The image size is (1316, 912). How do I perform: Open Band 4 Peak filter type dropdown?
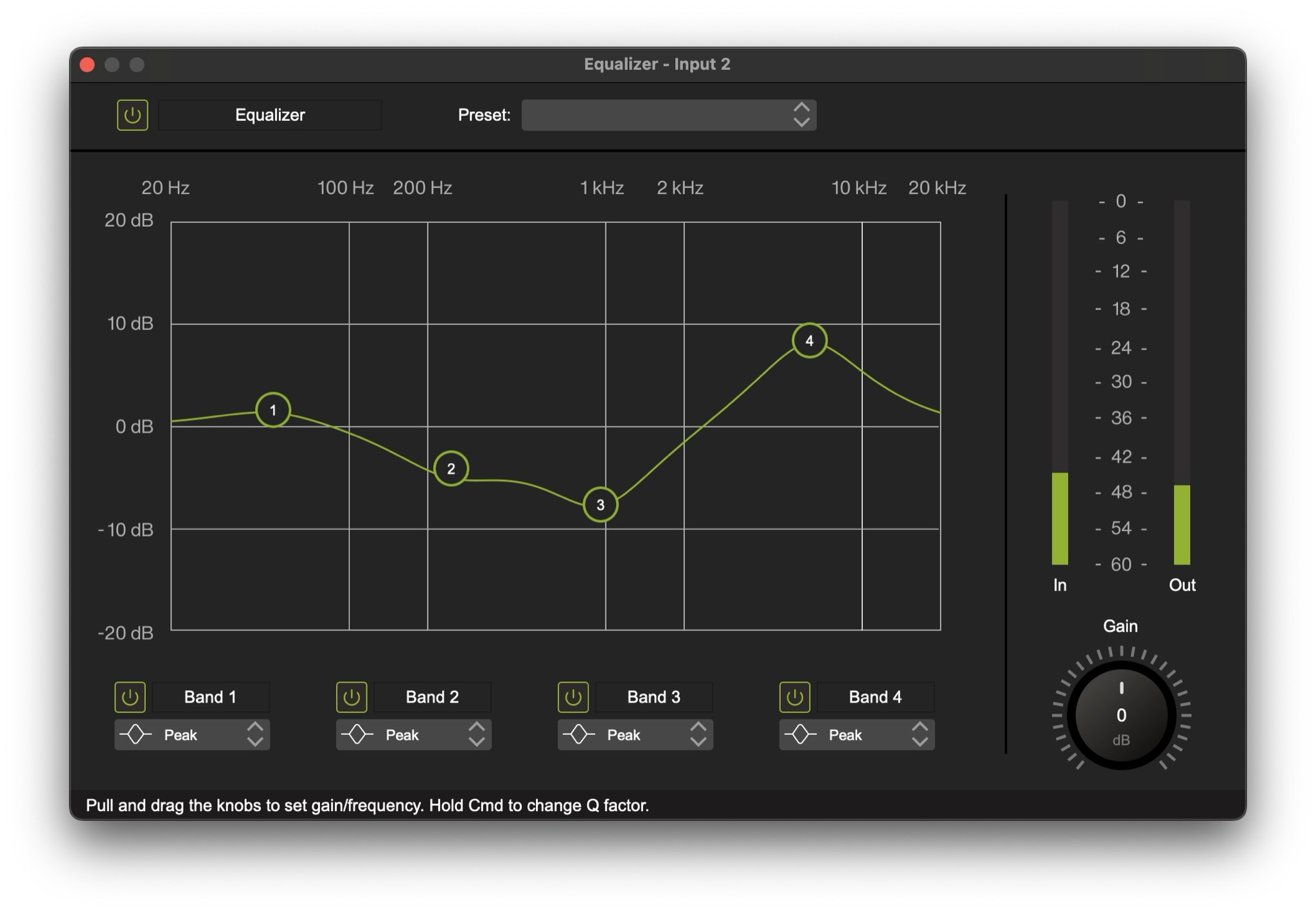coord(857,735)
